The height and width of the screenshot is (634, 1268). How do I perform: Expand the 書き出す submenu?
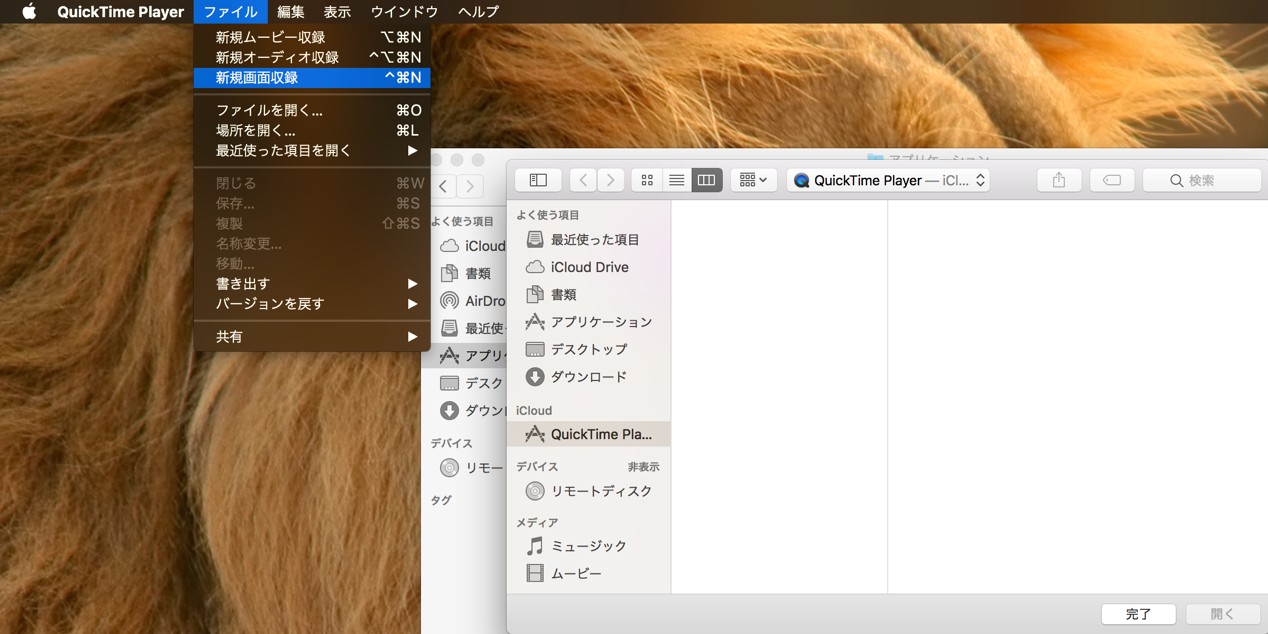312,283
